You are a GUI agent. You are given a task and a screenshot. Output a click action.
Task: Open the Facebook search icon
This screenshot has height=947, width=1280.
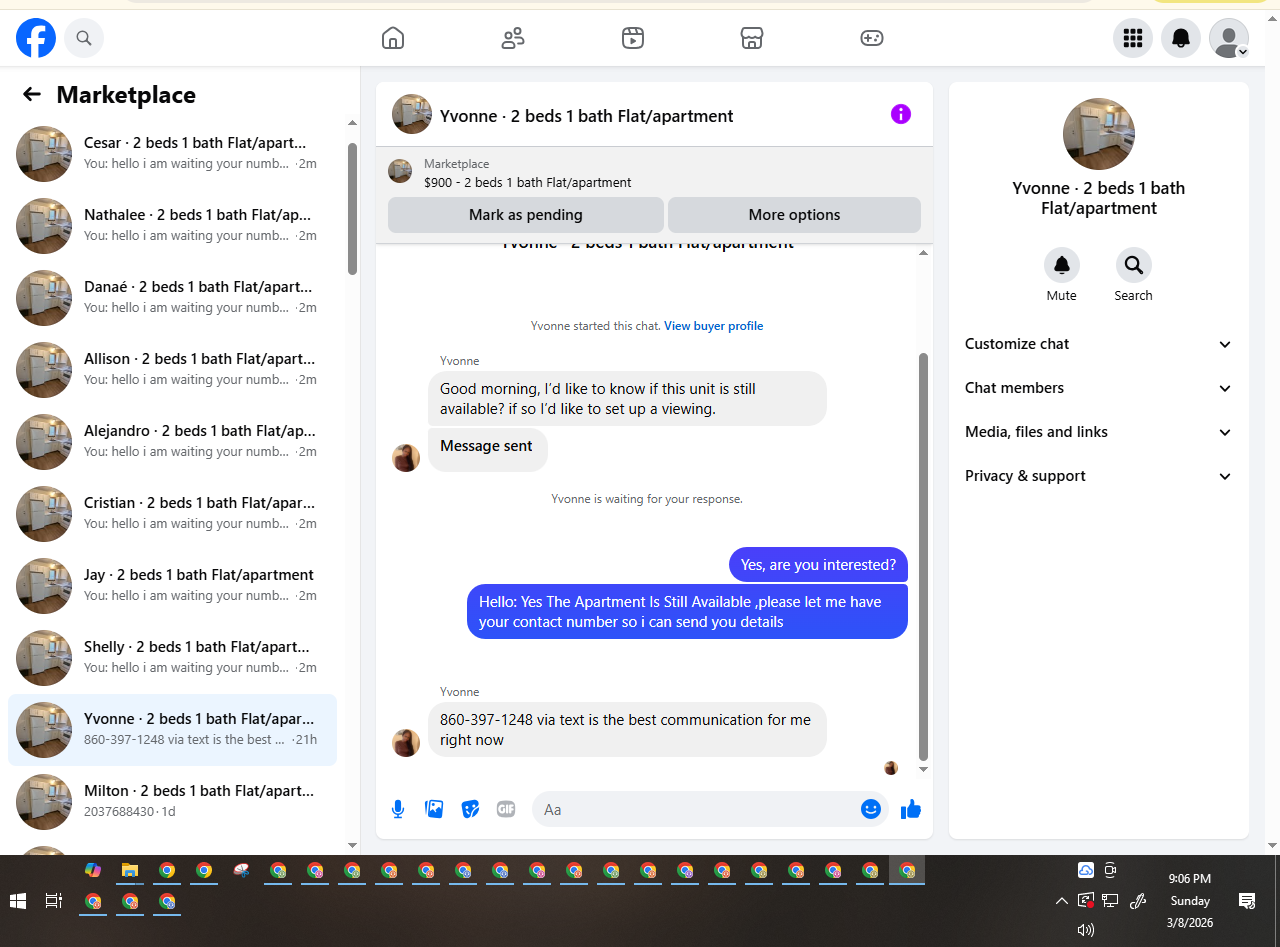point(84,38)
